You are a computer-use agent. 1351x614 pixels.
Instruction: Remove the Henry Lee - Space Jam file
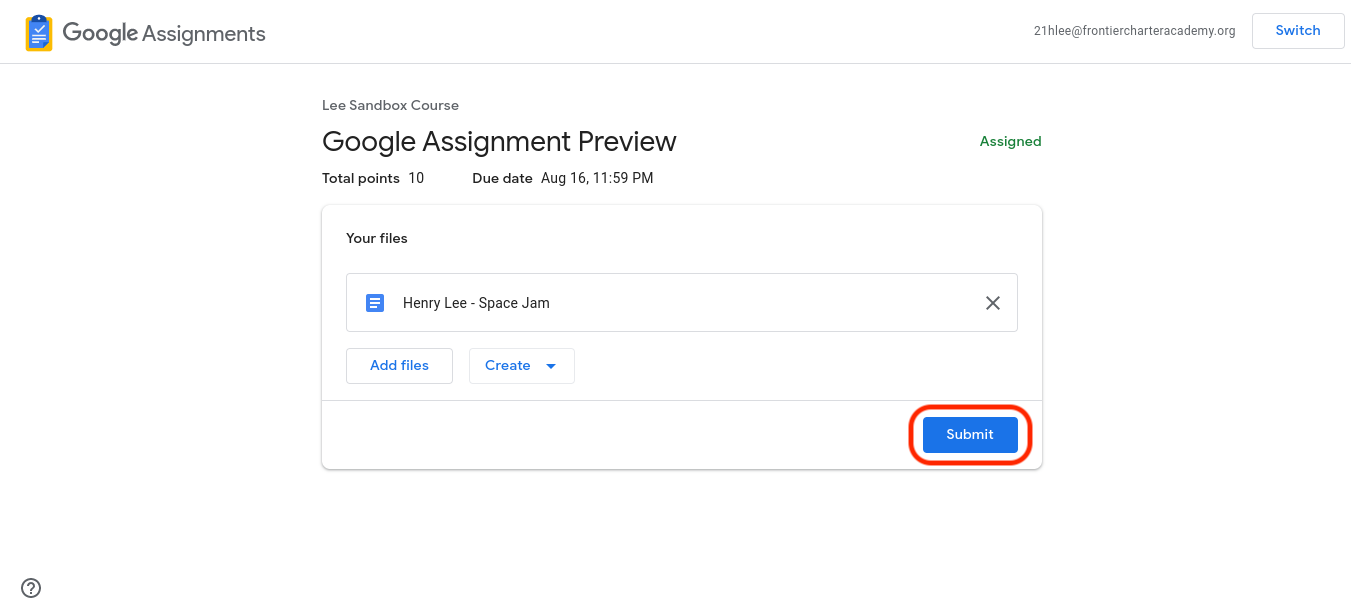993,303
